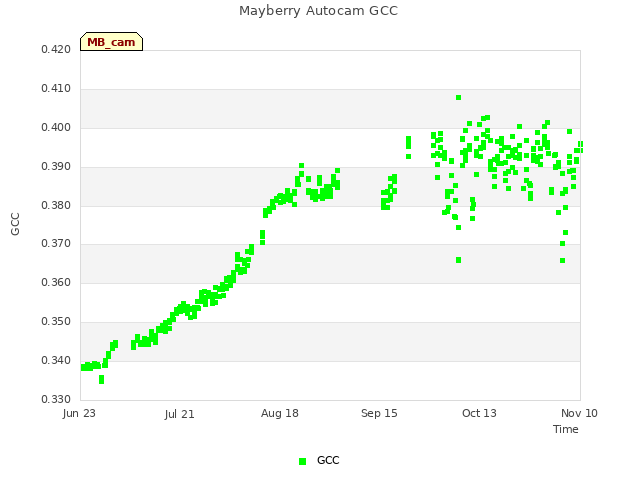This screenshot has width=640, height=480.
Task: Click the chart title Mayberry Autocam GCC
Action: click(x=318, y=11)
